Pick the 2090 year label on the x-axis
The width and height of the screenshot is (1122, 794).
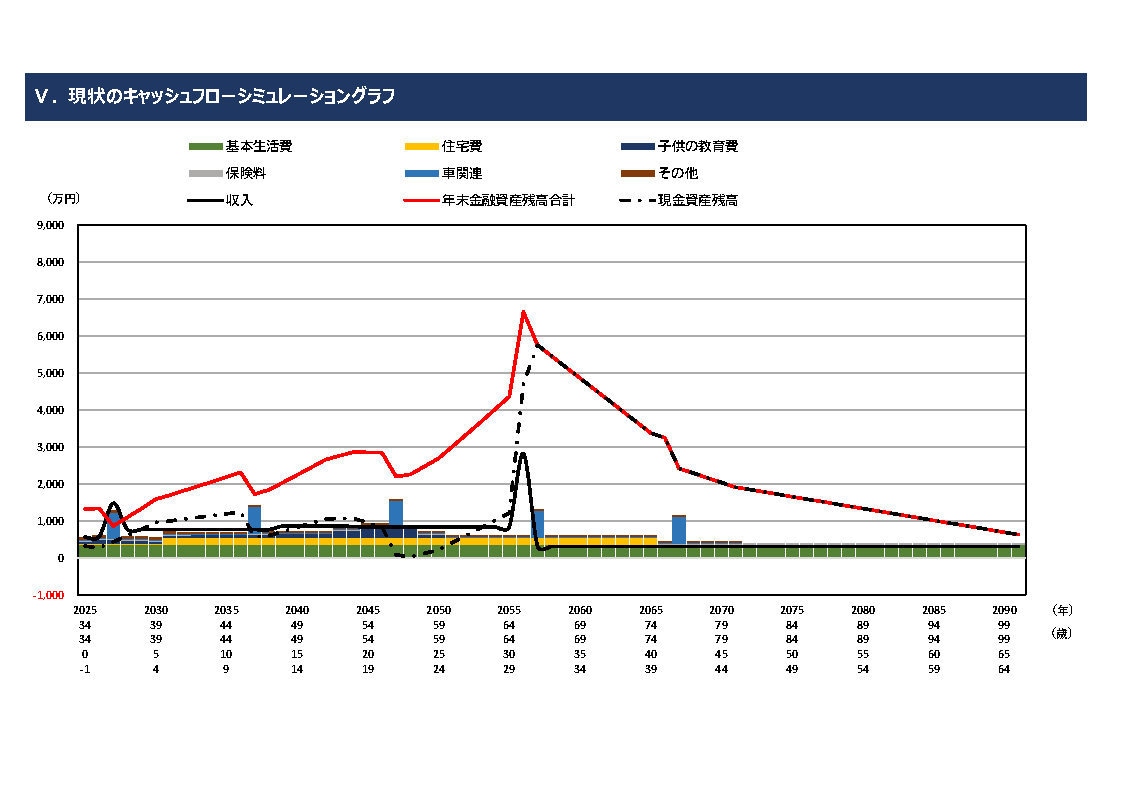coord(1004,610)
